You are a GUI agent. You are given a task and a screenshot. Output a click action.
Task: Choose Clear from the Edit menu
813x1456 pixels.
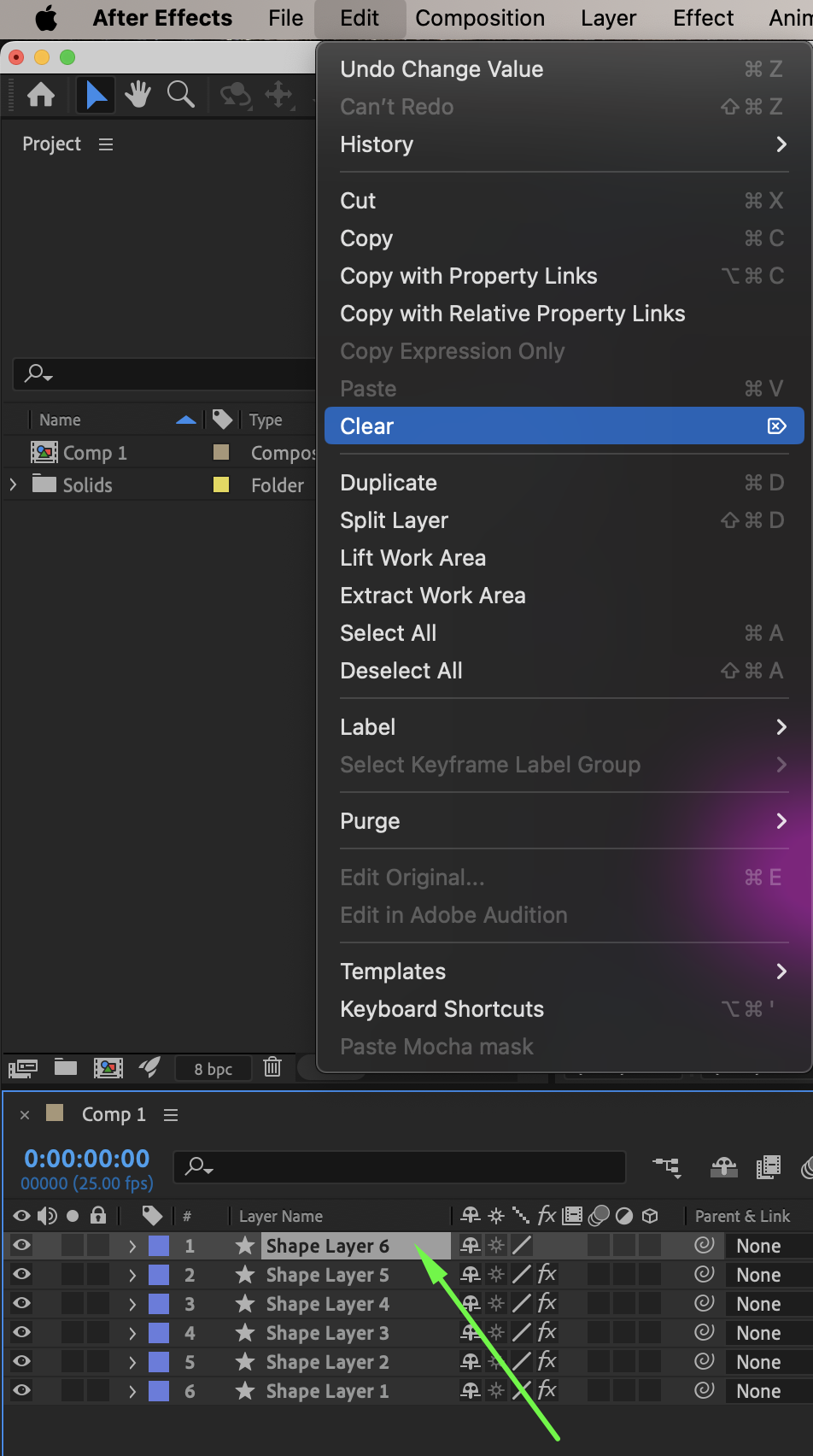(564, 426)
